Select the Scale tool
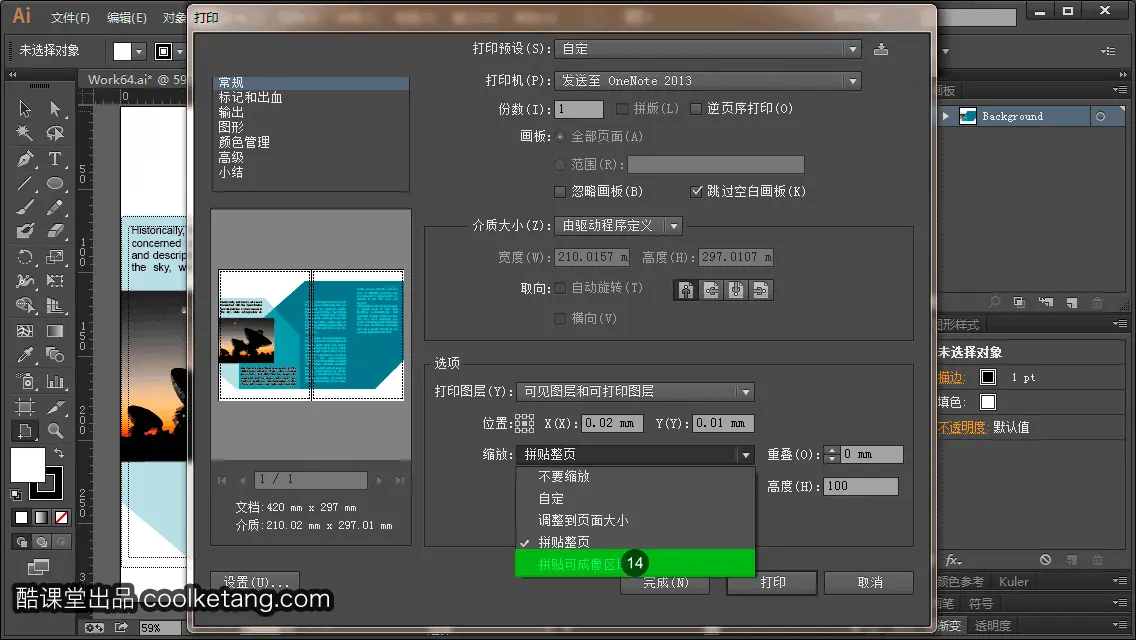Viewport: 1136px width, 640px height. pos(55,257)
